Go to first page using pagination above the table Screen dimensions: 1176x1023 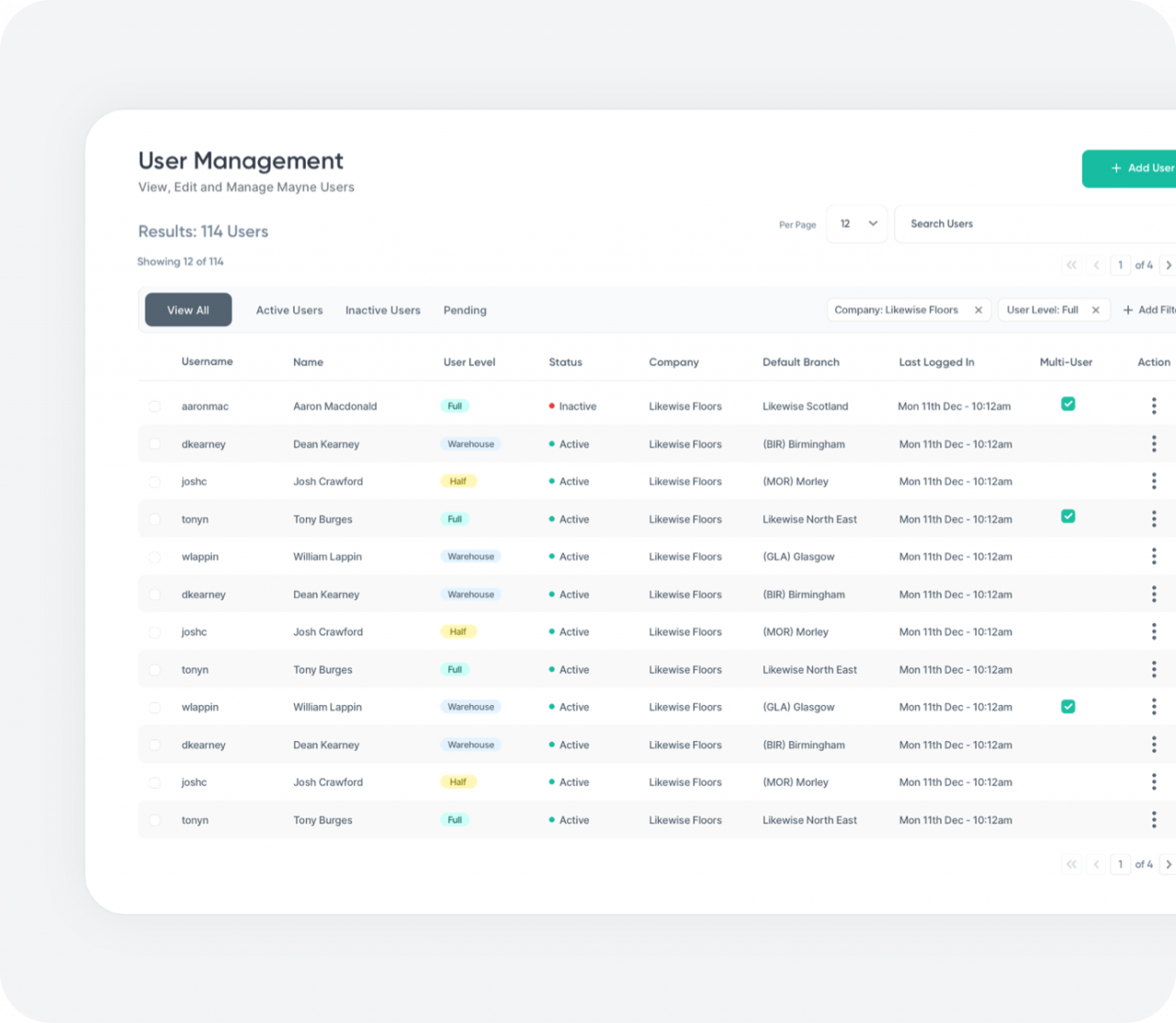click(1071, 266)
